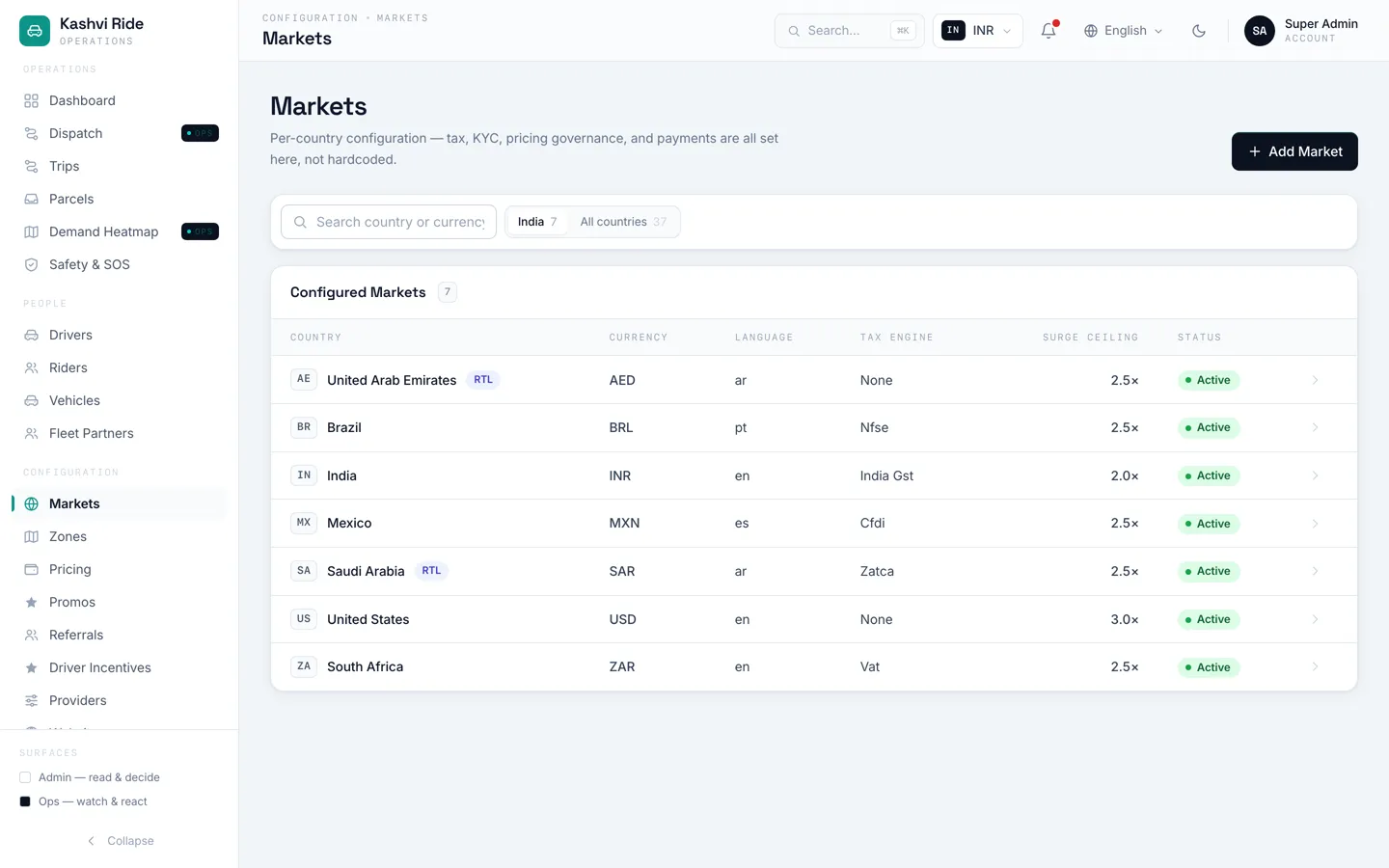Click the Parcels inbox icon in sidebar

[31, 199]
